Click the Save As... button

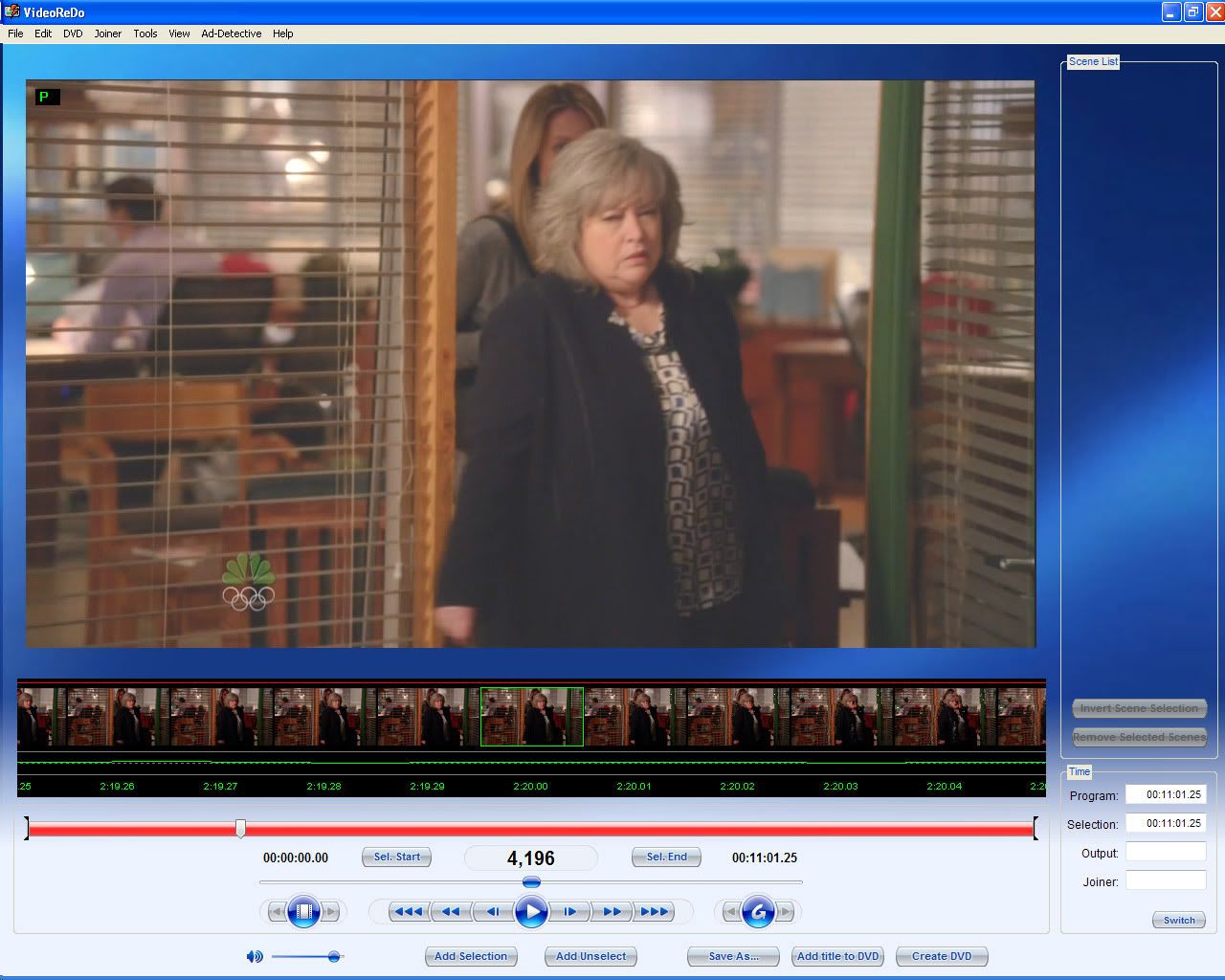(733, 956)
